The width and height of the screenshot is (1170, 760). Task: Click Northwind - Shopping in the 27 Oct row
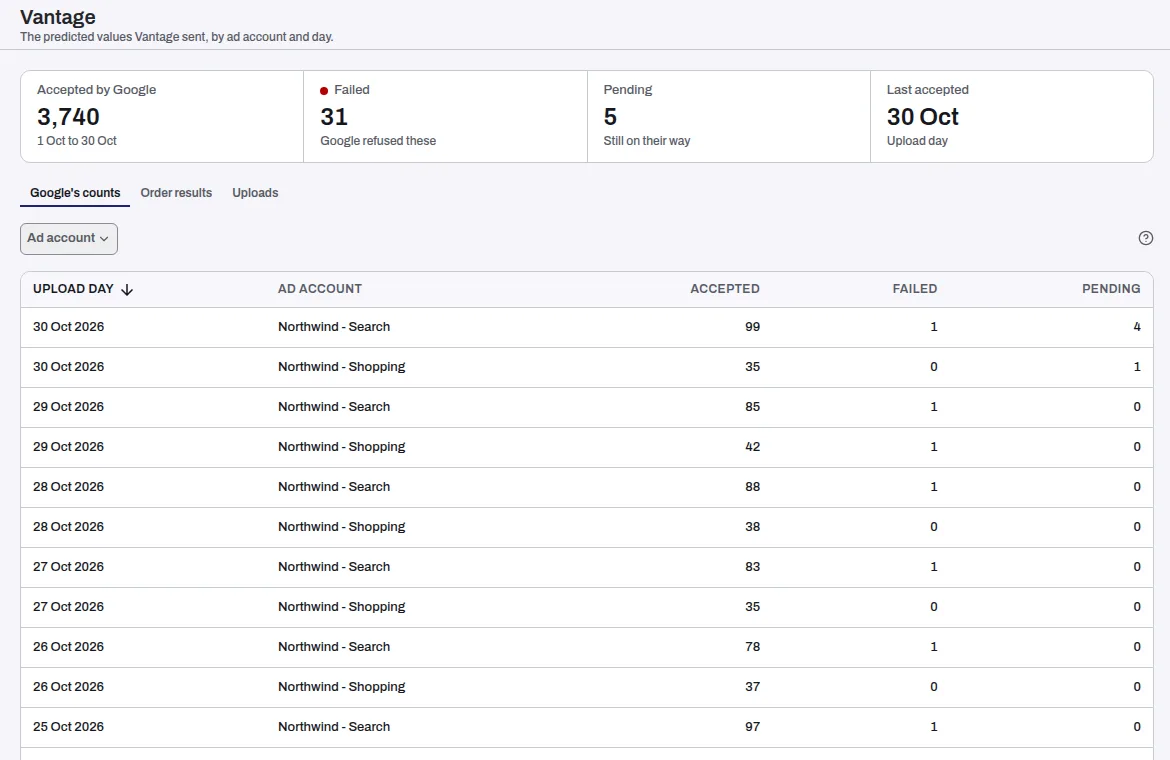click(x=342, y=606)
